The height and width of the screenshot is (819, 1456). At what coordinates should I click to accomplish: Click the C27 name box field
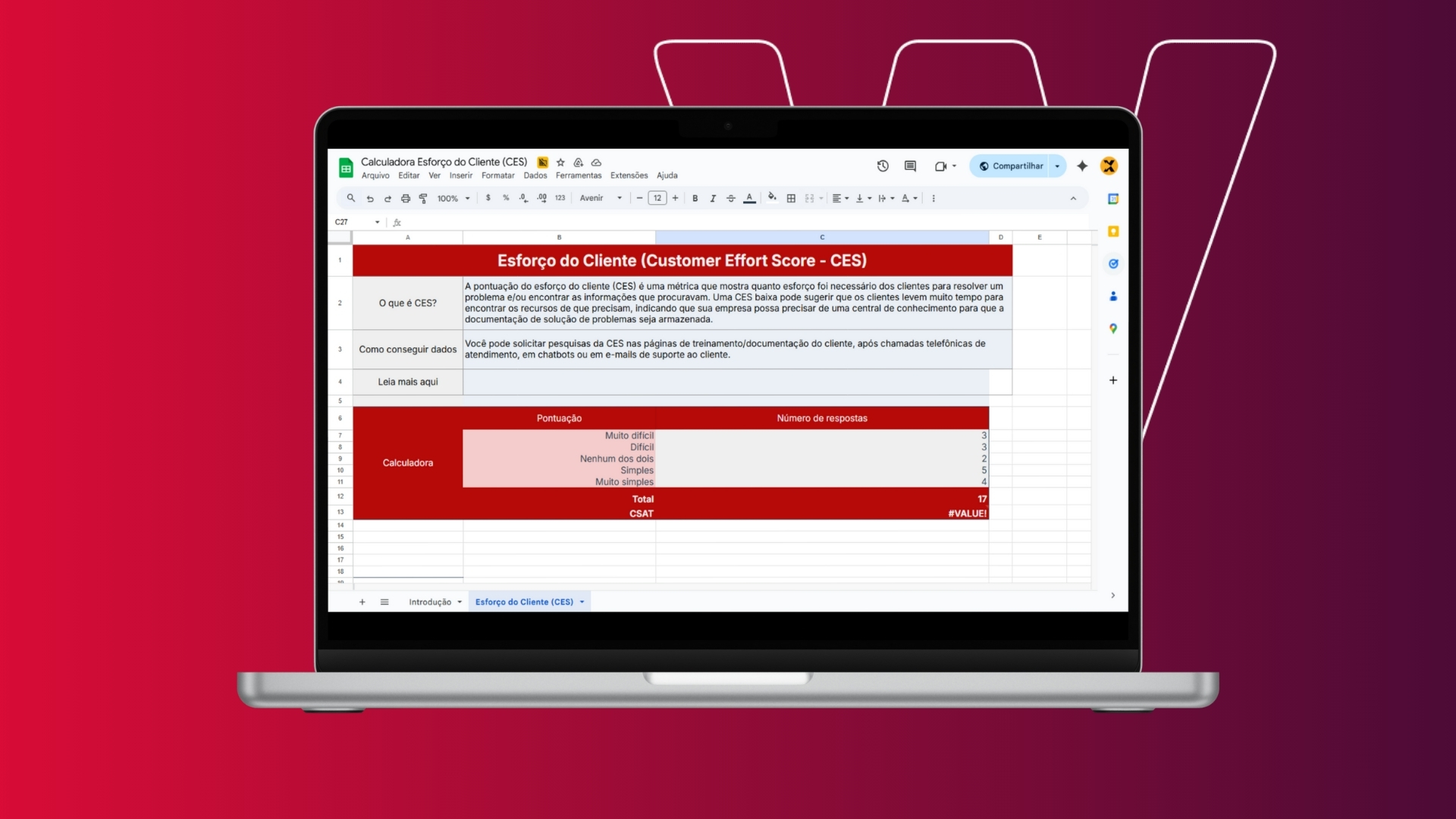[x=352, y=222]
